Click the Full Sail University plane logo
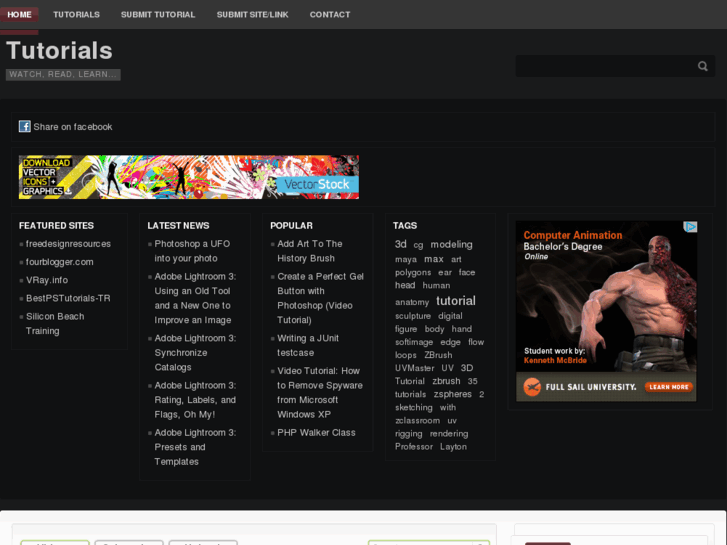 click(532, 387)
